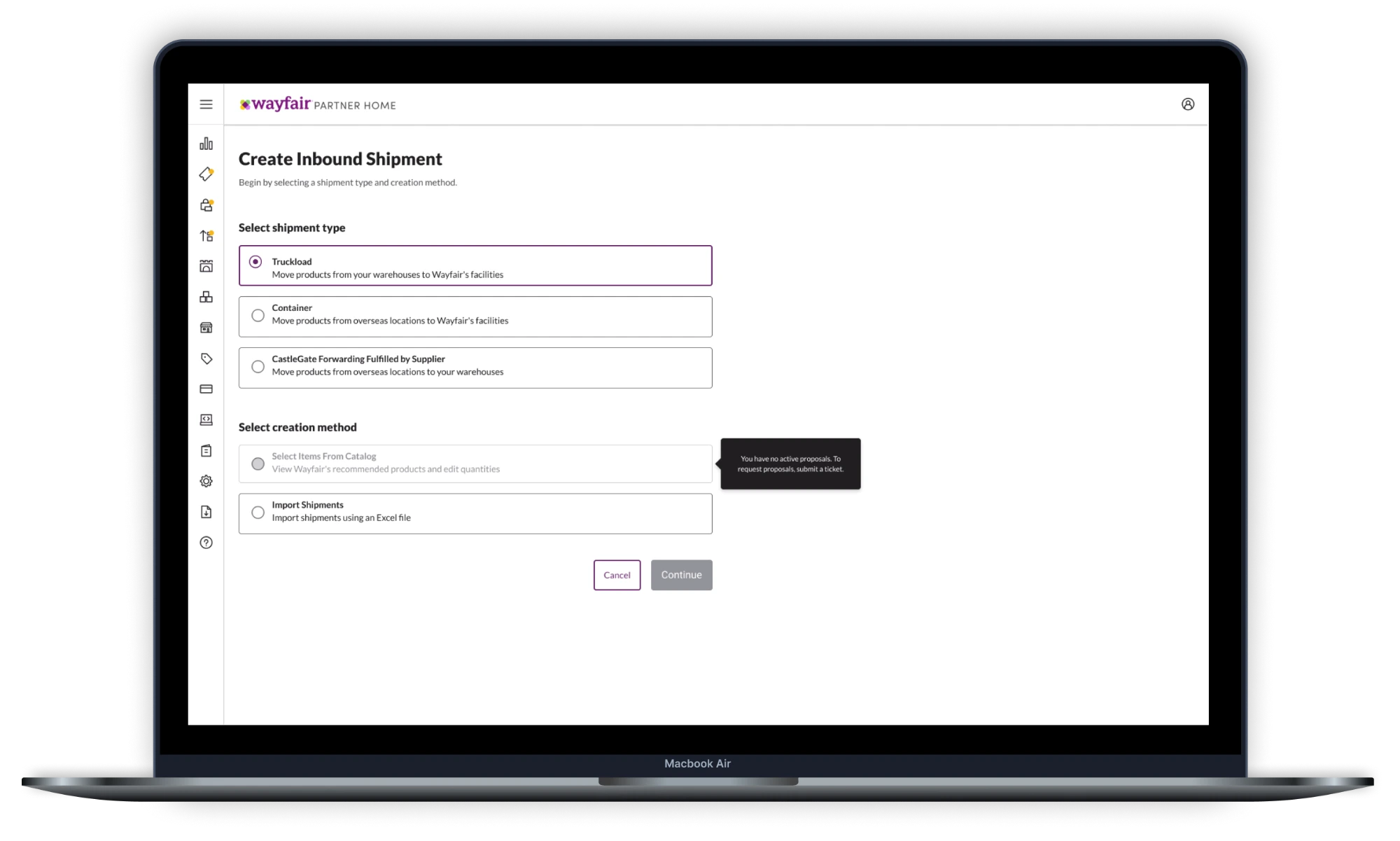Click 'Begin by selecting a shipment type' text

tap(347, 183)
